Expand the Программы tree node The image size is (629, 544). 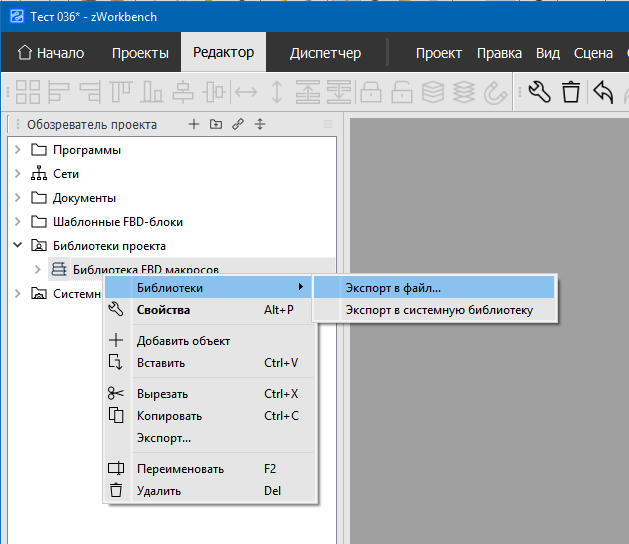tap(18, 150)
